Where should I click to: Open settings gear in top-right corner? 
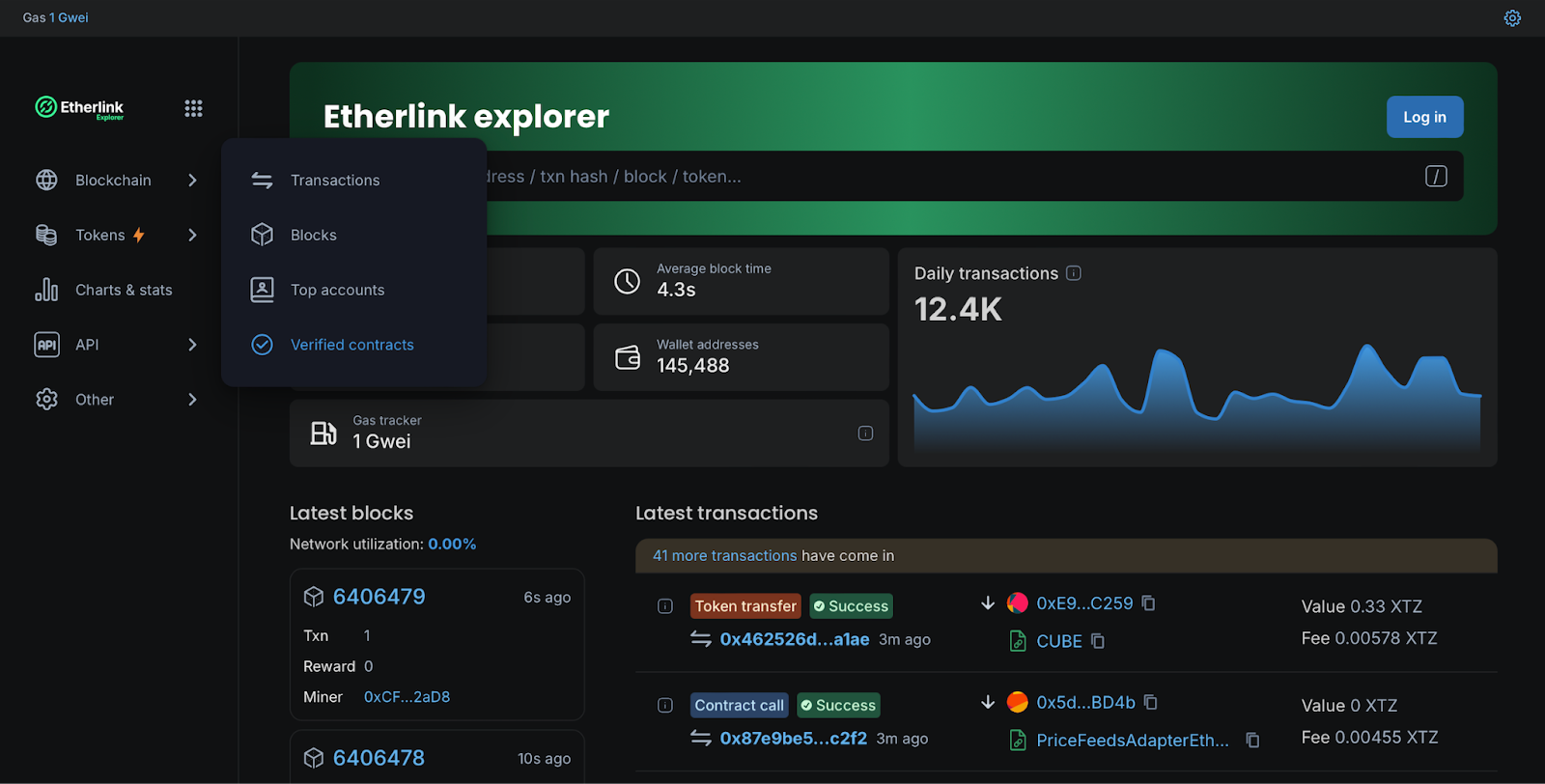tap(1512, 18)
